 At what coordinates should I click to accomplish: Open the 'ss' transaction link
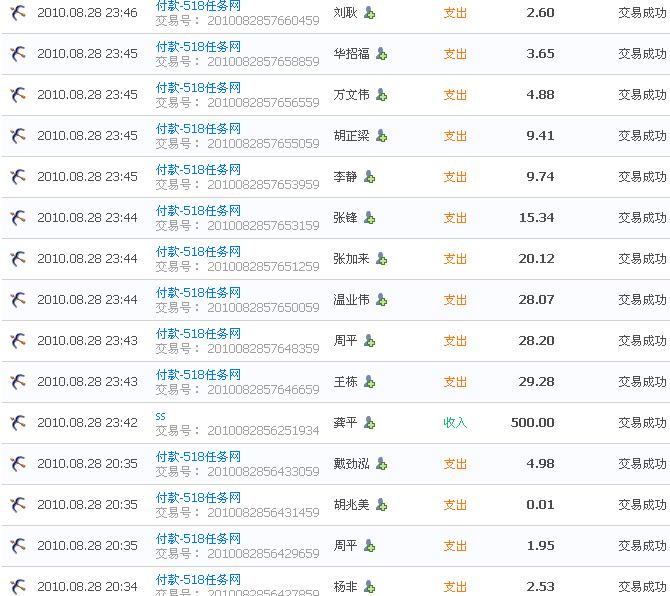click(161, 416)
